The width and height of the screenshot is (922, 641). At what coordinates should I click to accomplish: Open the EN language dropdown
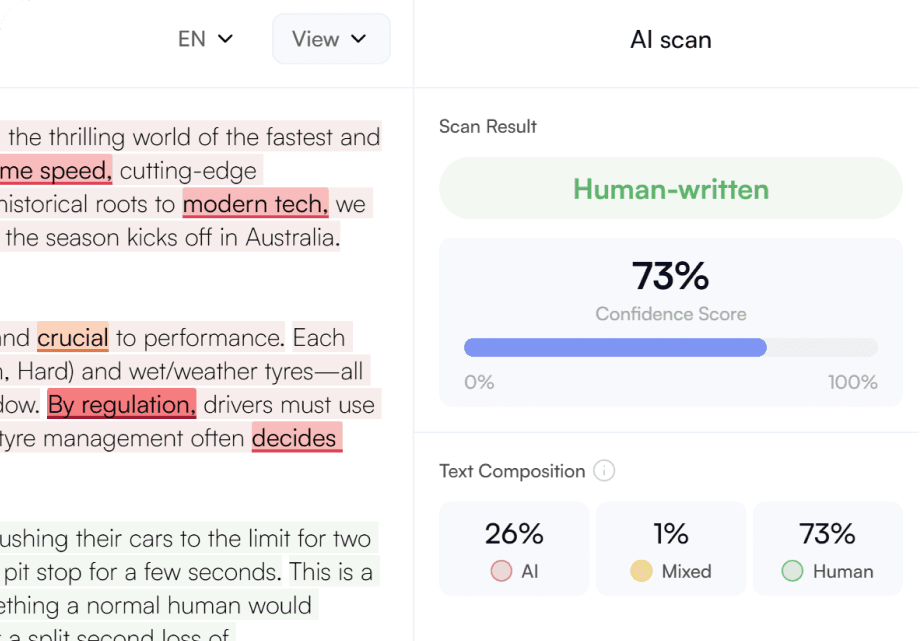tap(205, 39)
